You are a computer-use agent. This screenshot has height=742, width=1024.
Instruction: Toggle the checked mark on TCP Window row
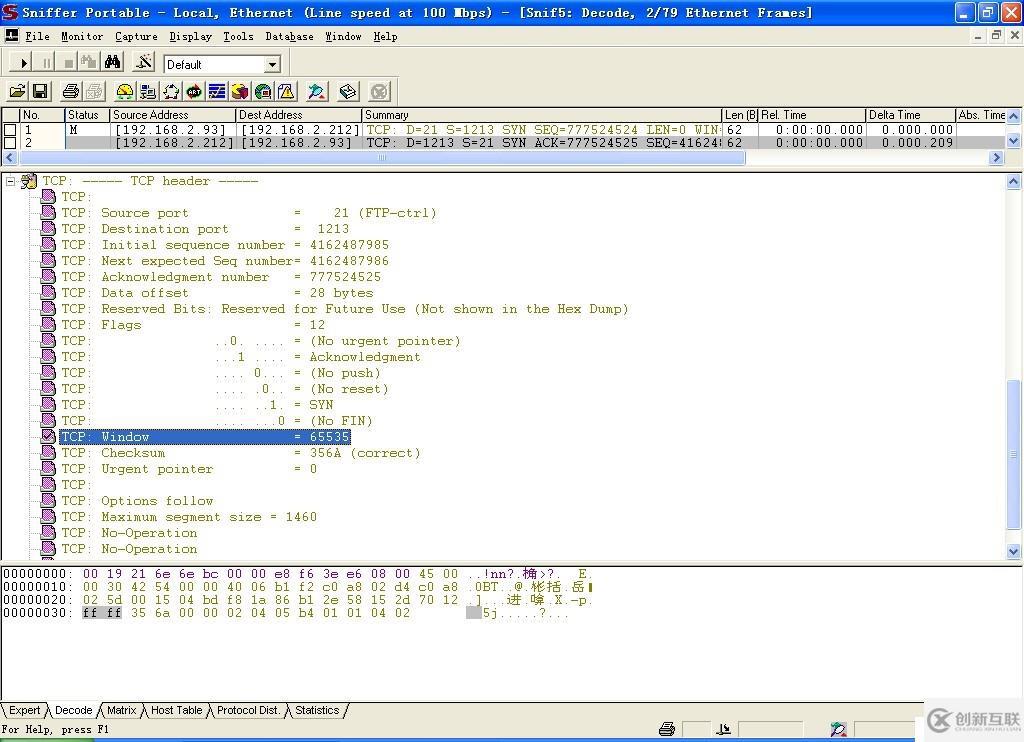pyautogui.click(x=48, y=436)
